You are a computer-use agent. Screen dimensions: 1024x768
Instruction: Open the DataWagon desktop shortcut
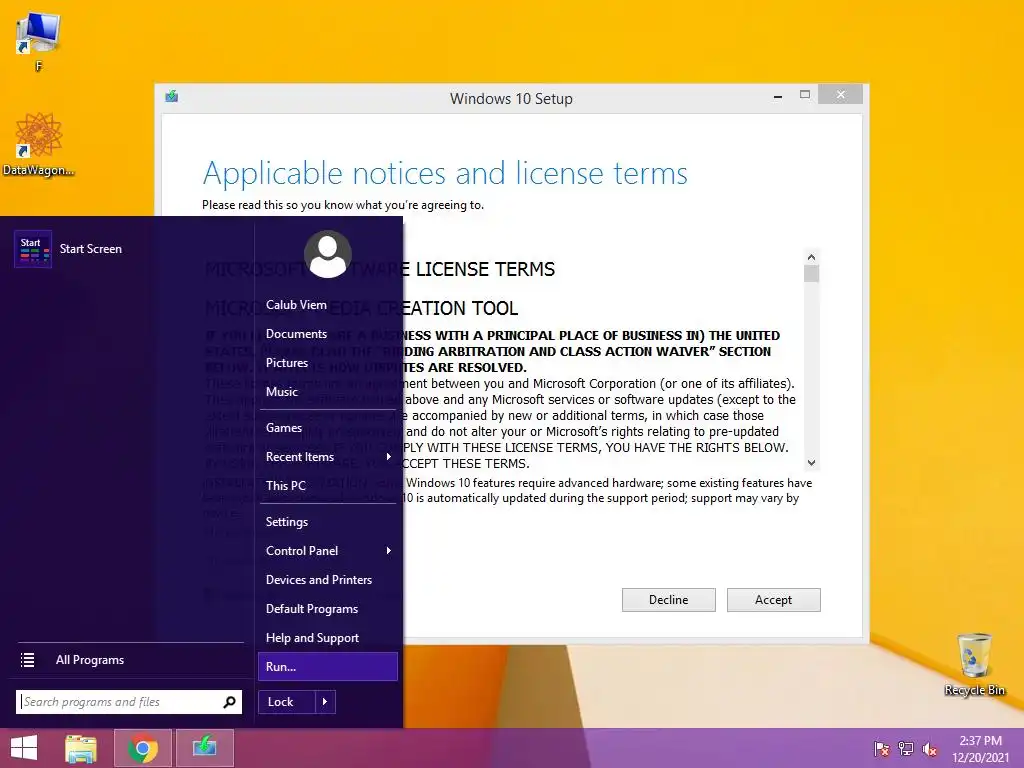(x=38, y=144)
